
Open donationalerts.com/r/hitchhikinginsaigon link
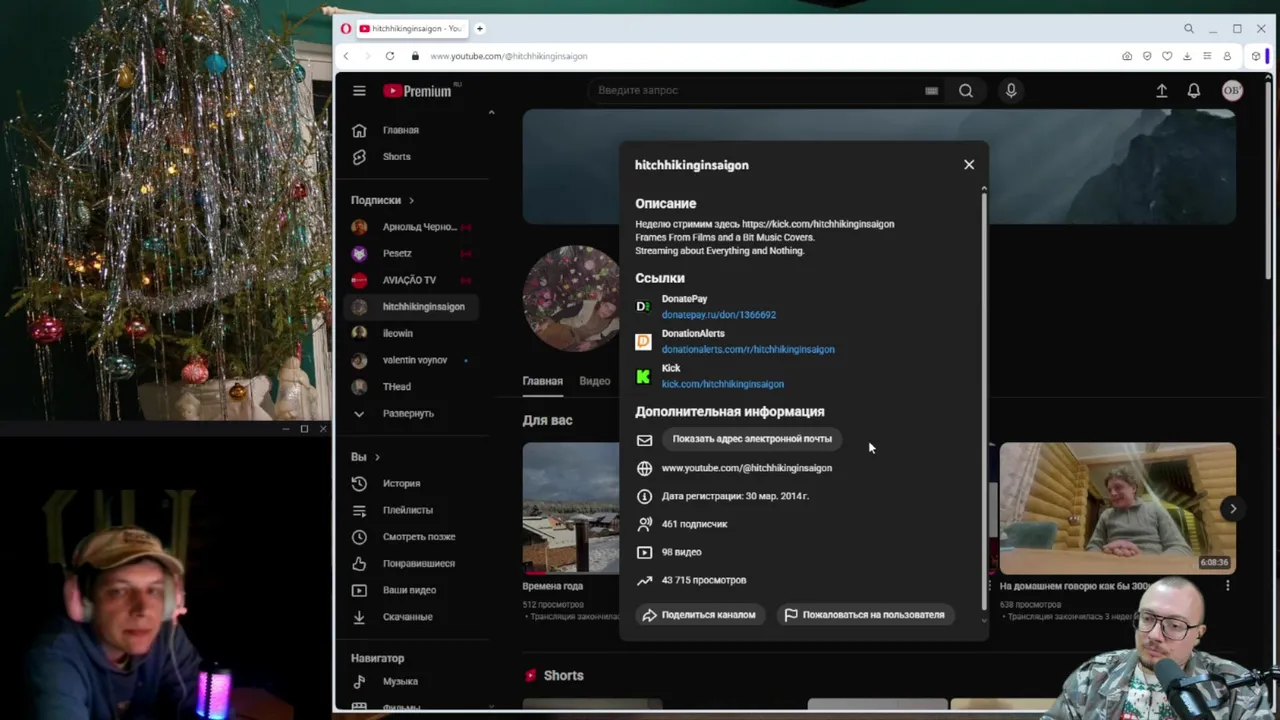748,350
